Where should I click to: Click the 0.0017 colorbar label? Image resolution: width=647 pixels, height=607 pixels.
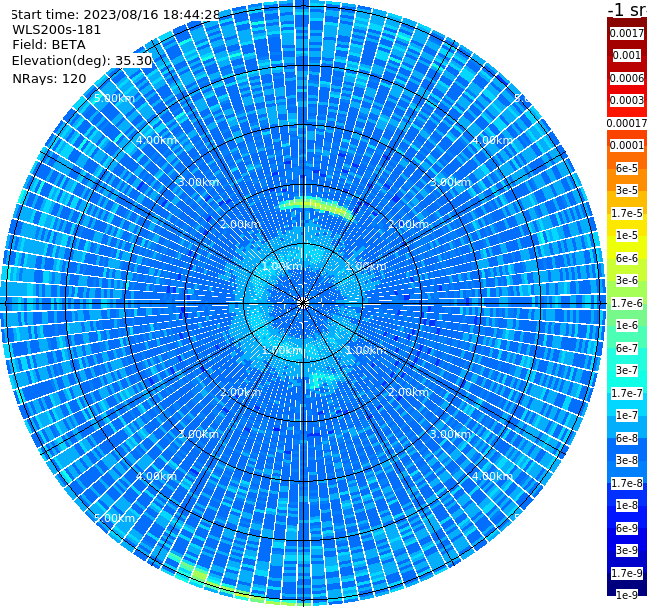click(x=627, y=33)
